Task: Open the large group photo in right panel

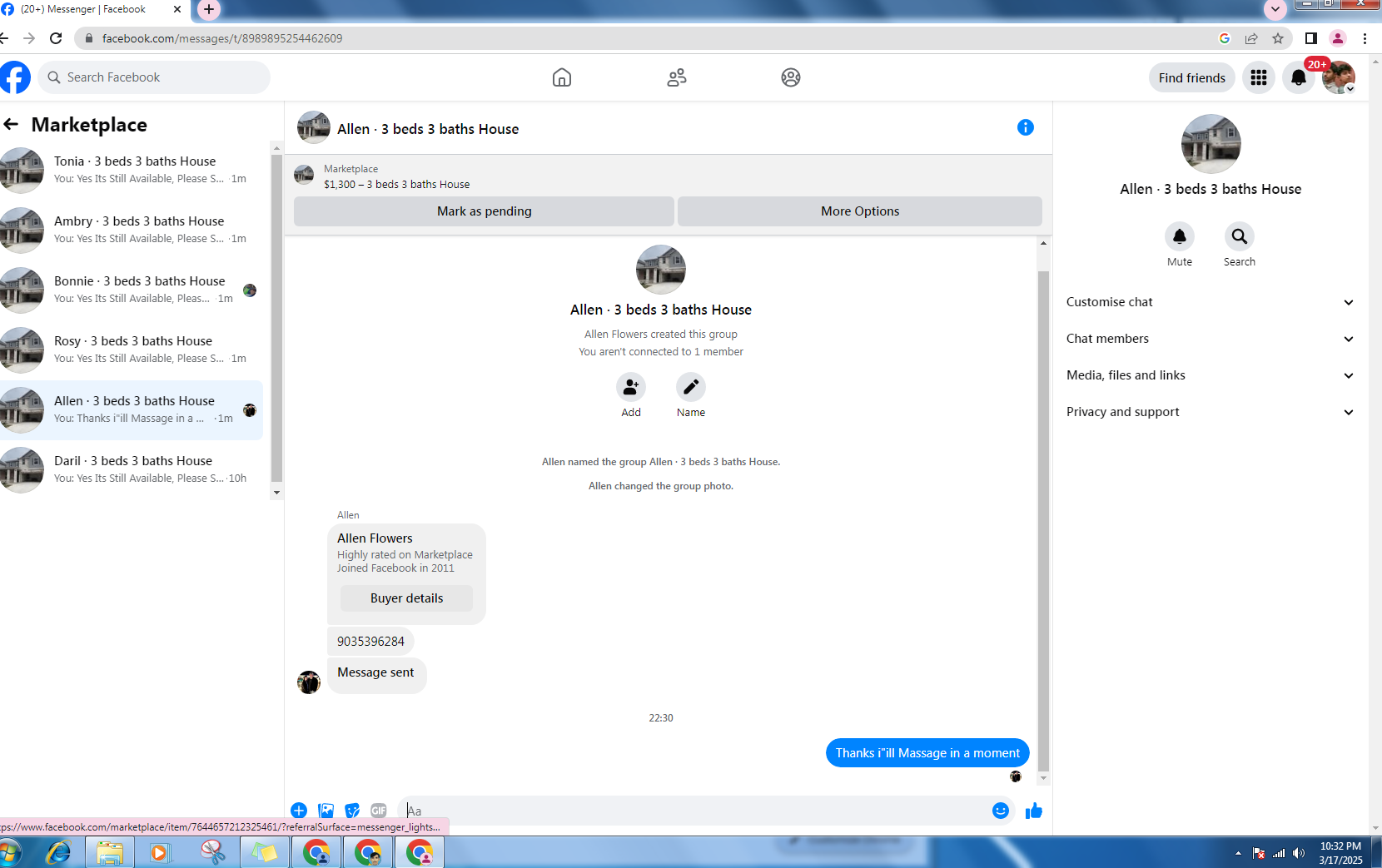Action: 1210,143
